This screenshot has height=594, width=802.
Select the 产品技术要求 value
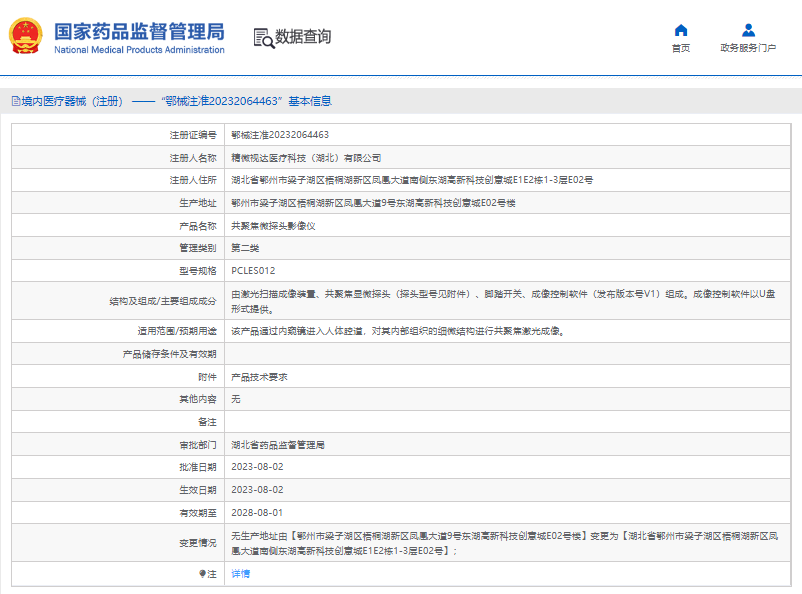click(259, 377)
